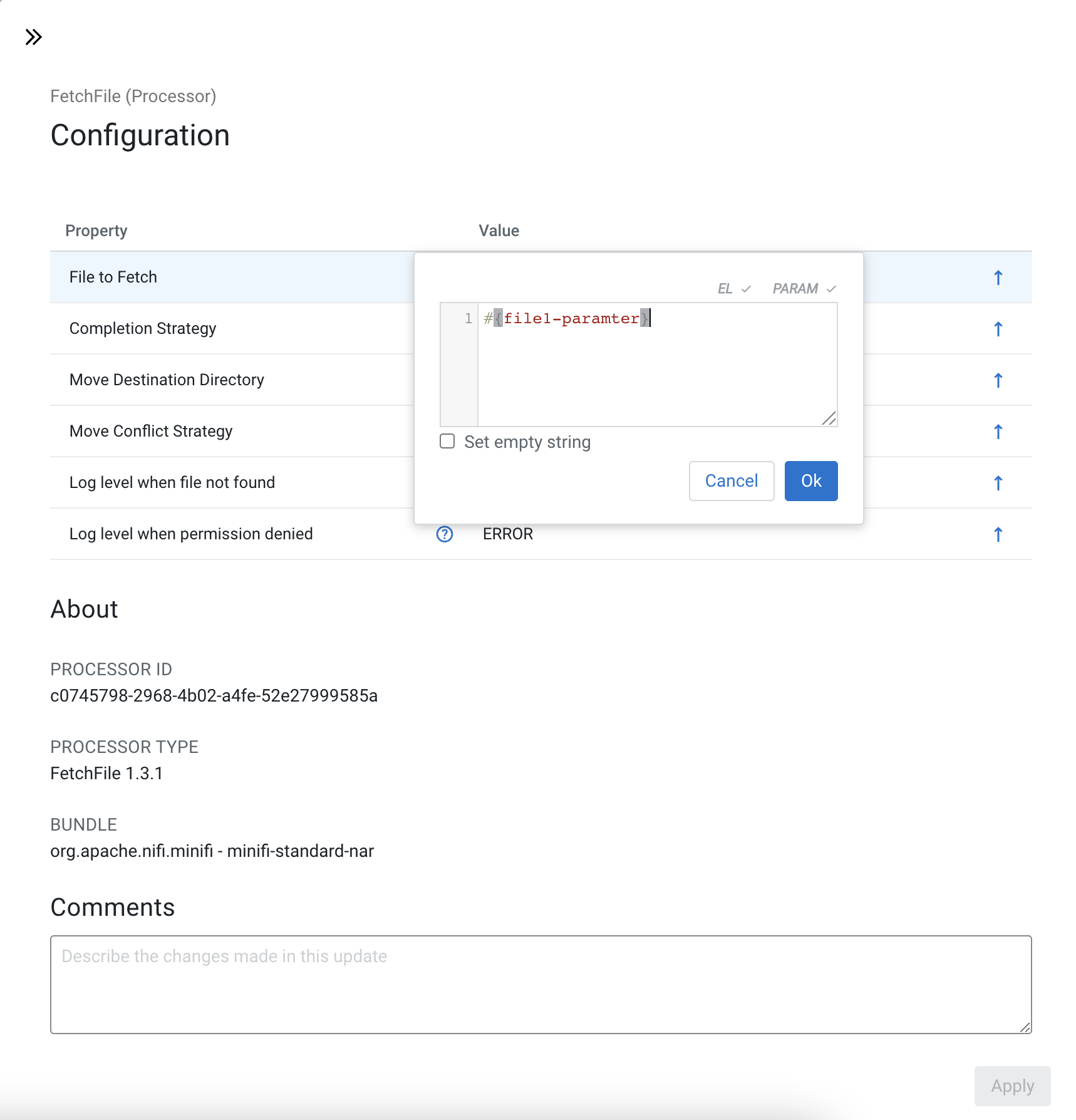This screenshot has height=1120, width=1076.
Task: Collapse the side panel with double chevron
Action: point(34,38)
